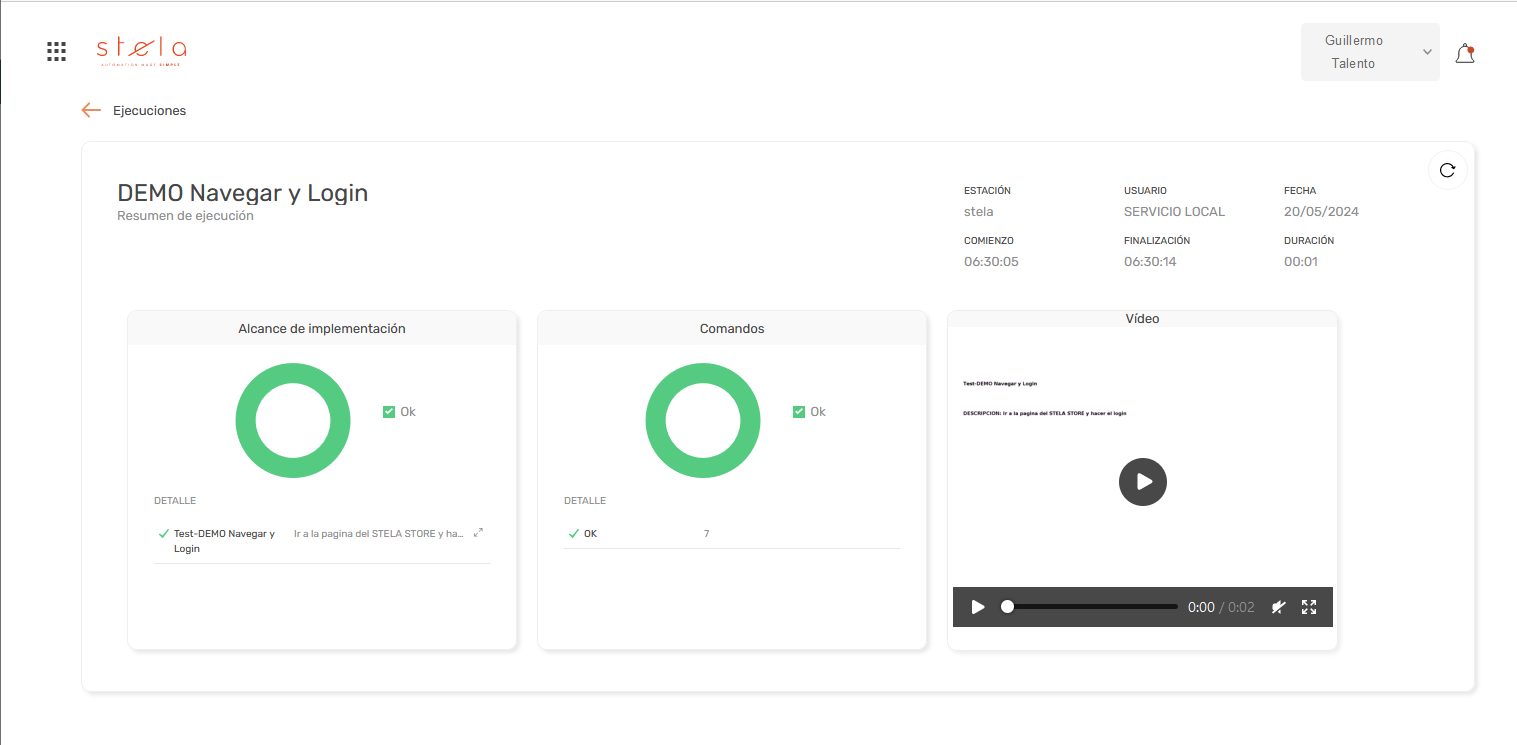This screenshot has height=745, width=1517.
Task: Expand the DETALLE section under Comandos
Action: (x=585, y=500)
